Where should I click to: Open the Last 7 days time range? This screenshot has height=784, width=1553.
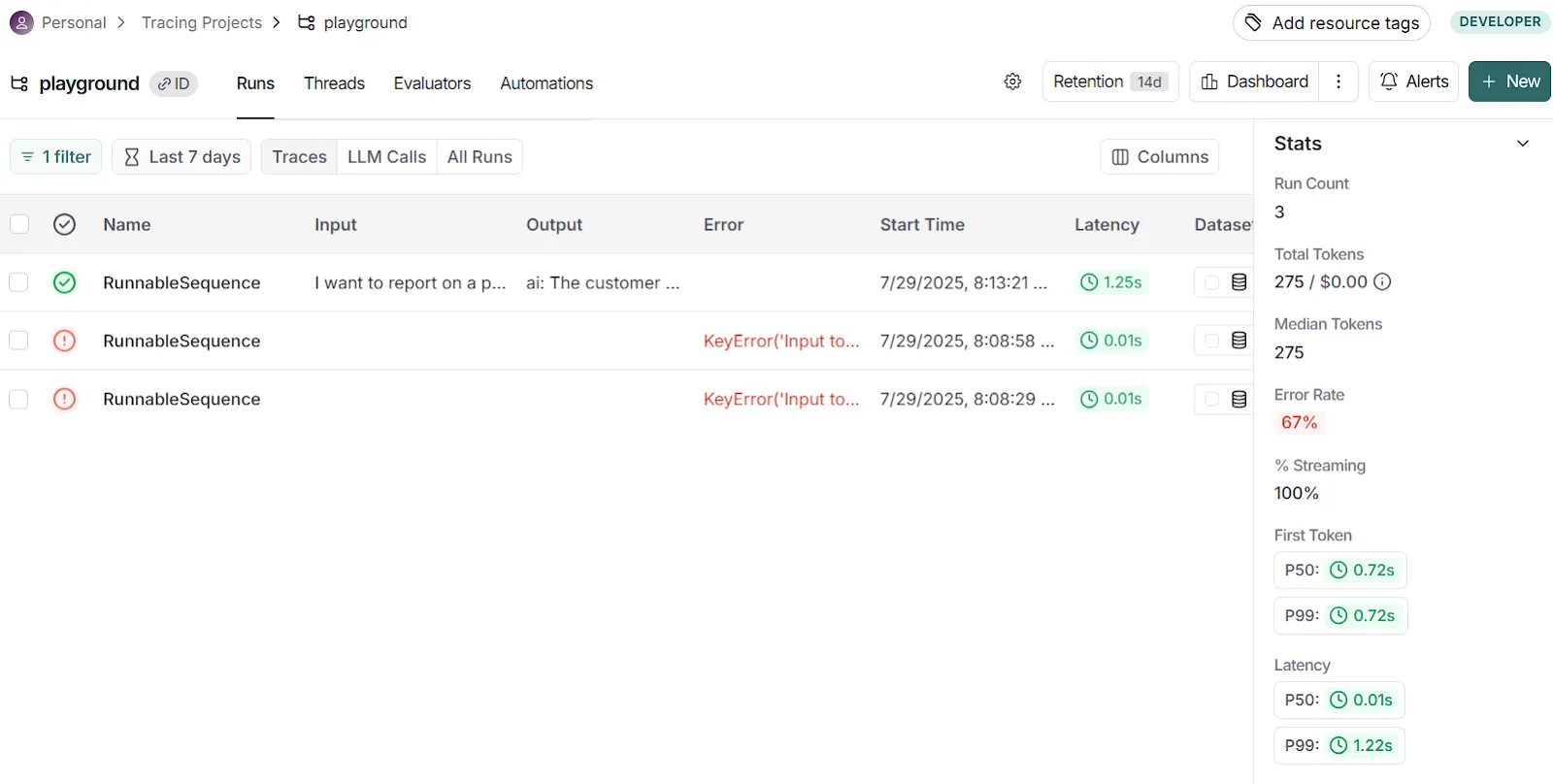tap(182, 156)
